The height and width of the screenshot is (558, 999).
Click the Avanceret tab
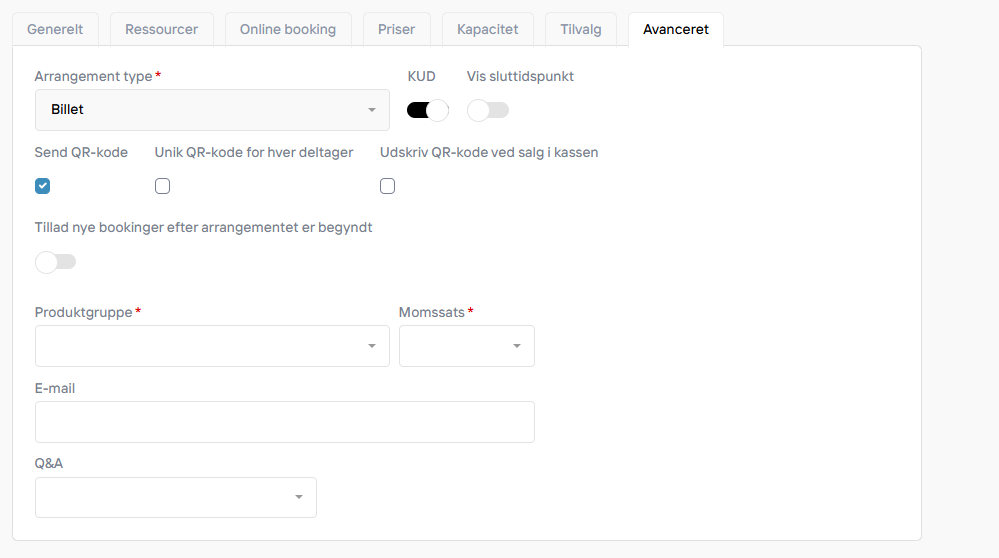pyautogui.click(x=676, y=29)
